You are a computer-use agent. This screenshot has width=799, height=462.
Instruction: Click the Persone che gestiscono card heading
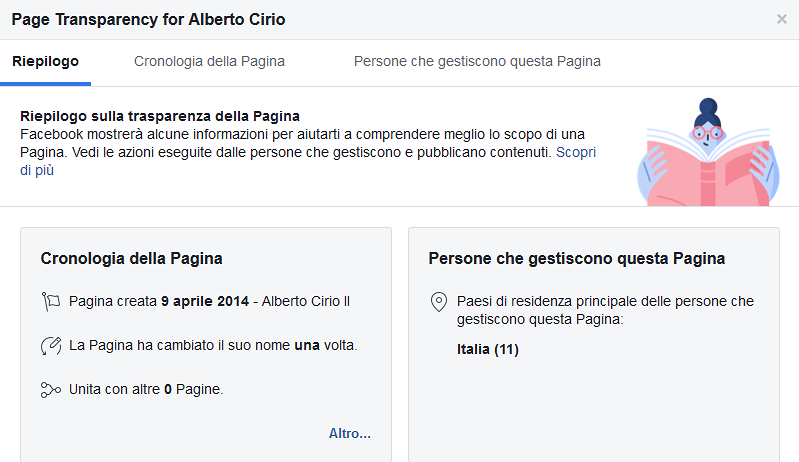click(x=576, y=258)
